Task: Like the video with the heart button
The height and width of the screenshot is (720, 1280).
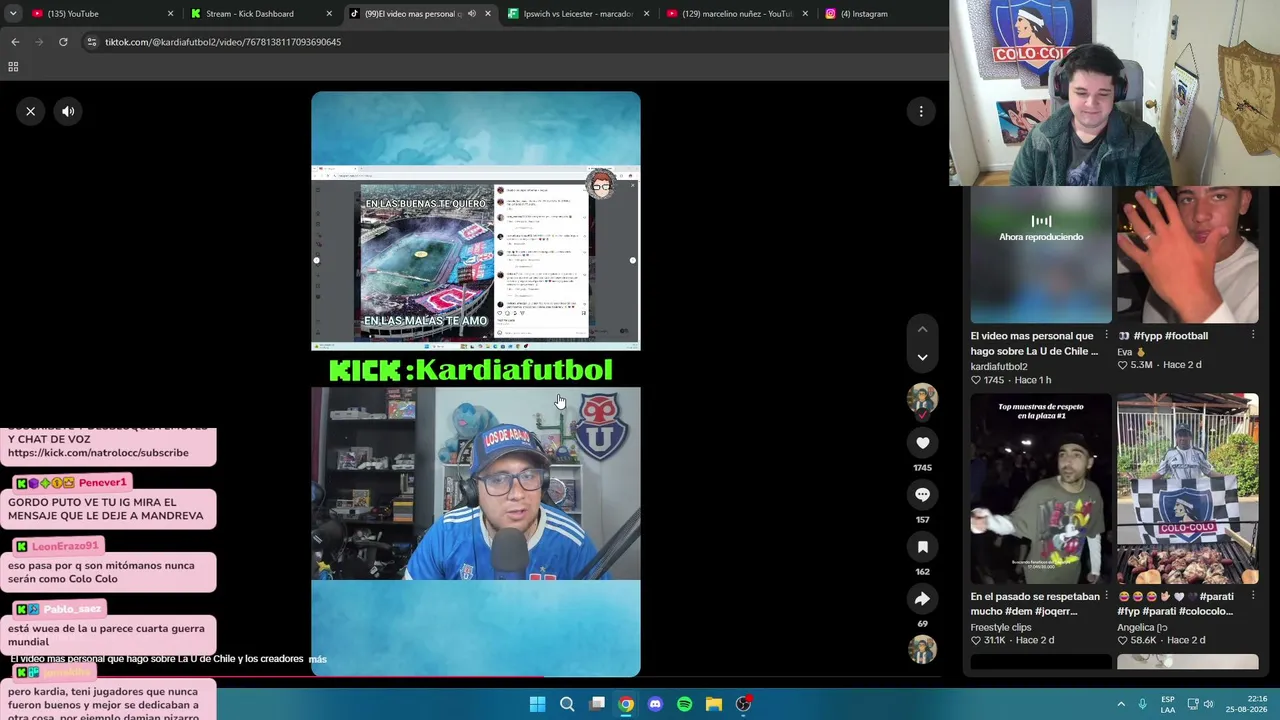Action: tap(922, 443)
